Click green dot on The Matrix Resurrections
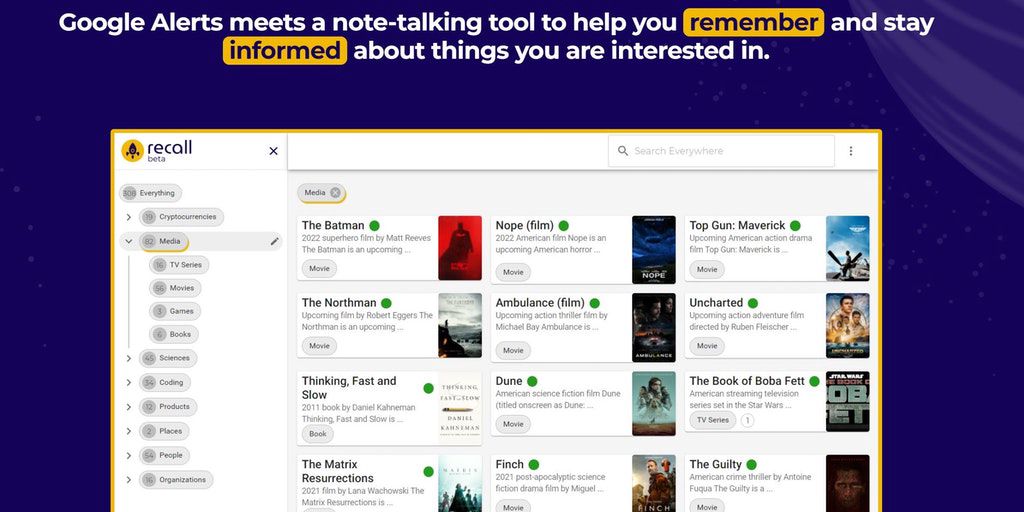Viewport: 1024px width, 512px height. tap(428, 472)
